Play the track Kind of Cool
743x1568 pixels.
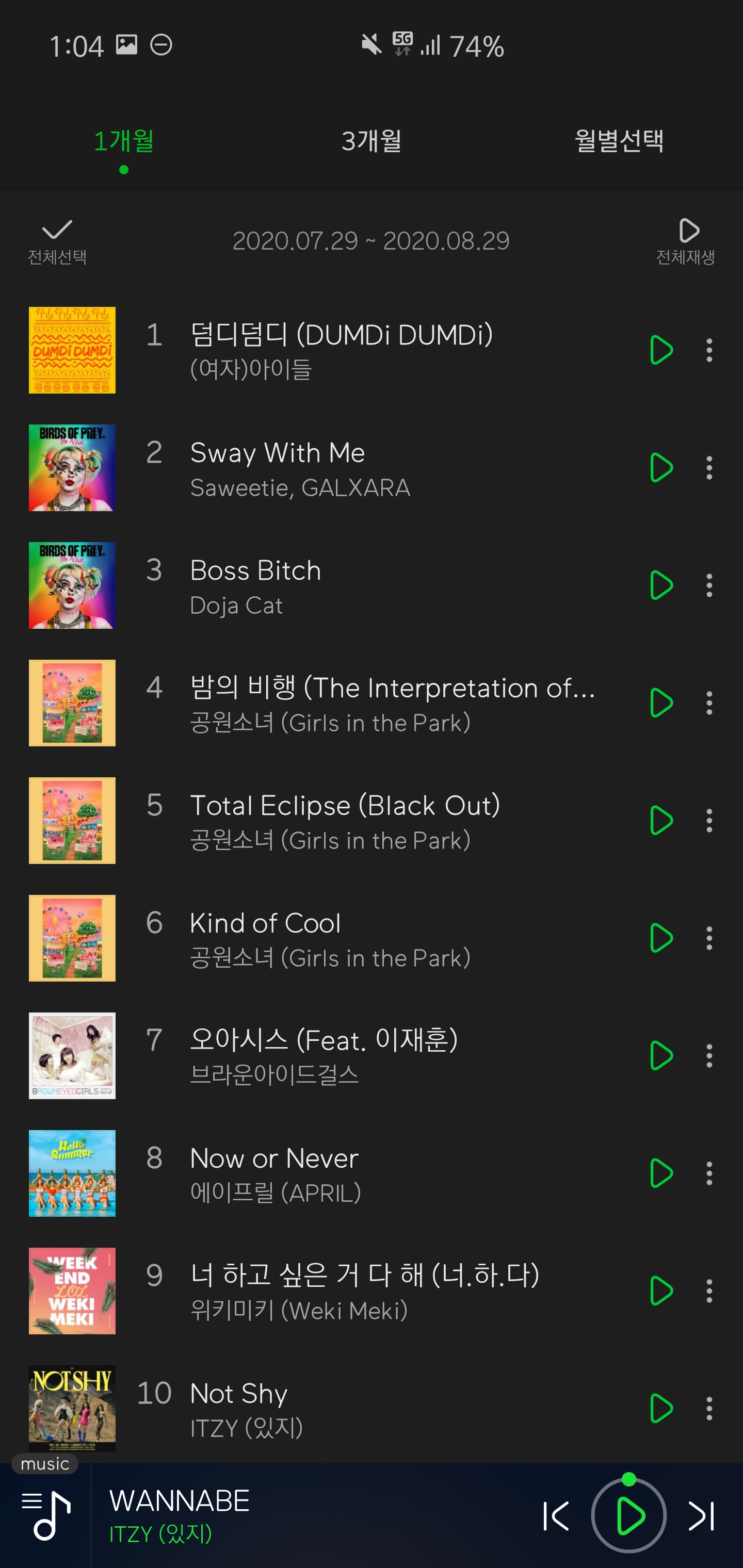[x=661, y=938]
